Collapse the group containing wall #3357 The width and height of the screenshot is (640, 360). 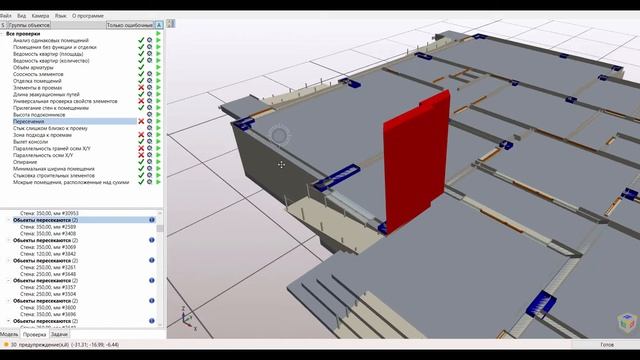pos(9,281)
